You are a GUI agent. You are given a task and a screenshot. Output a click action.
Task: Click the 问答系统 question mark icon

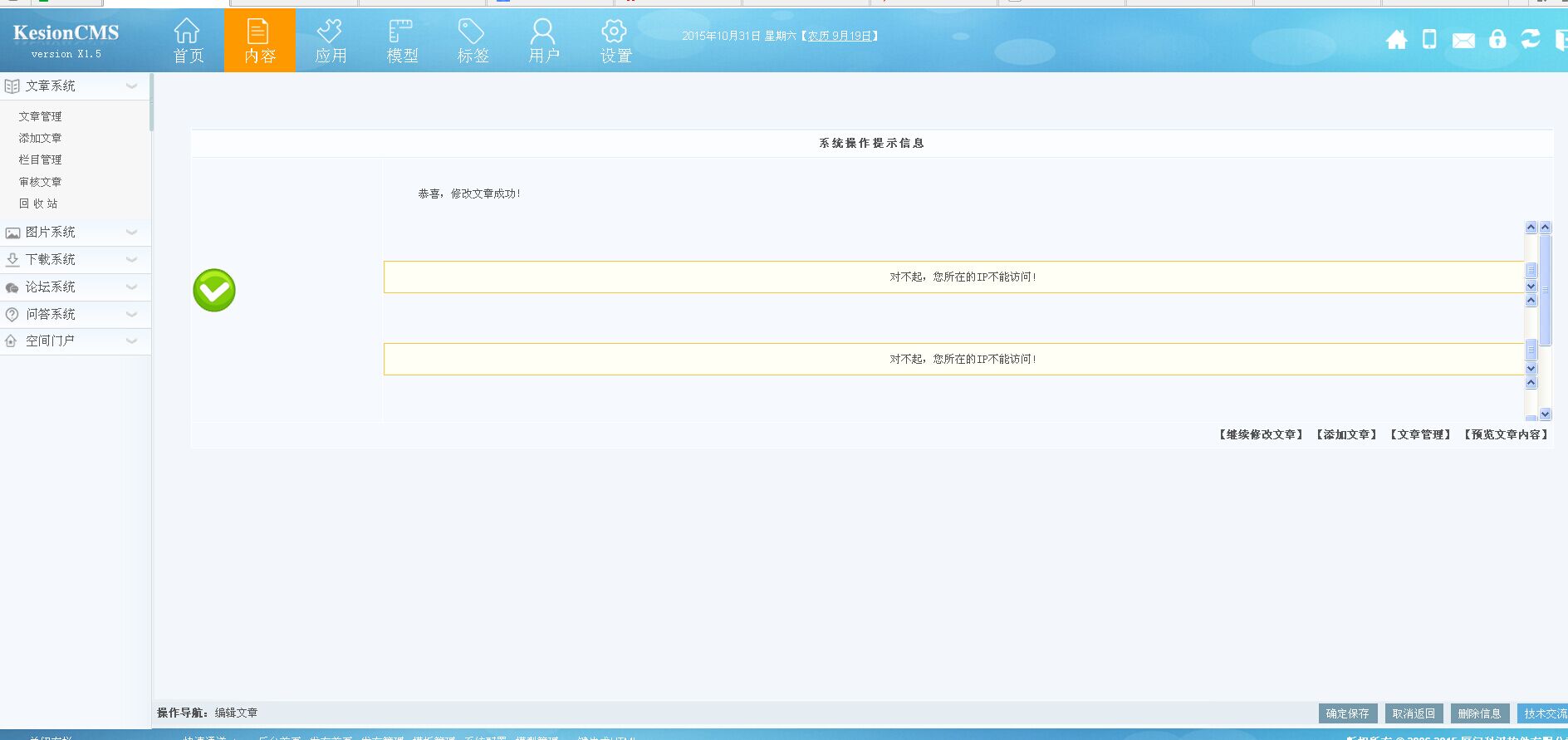pos(12,315)
